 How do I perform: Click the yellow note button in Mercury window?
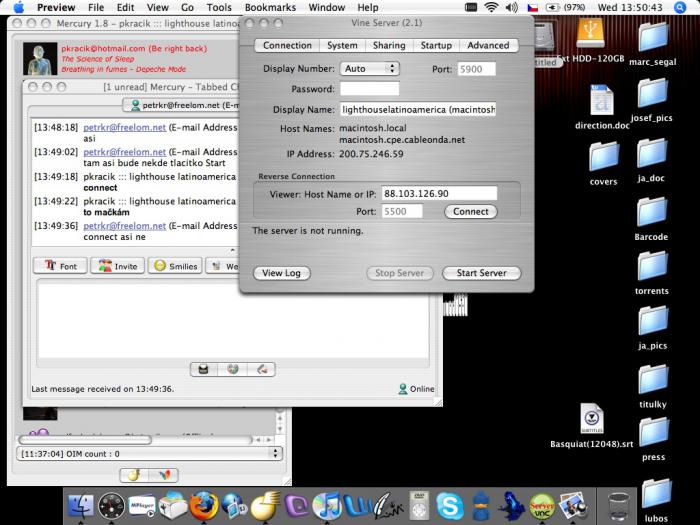[134, 475]
